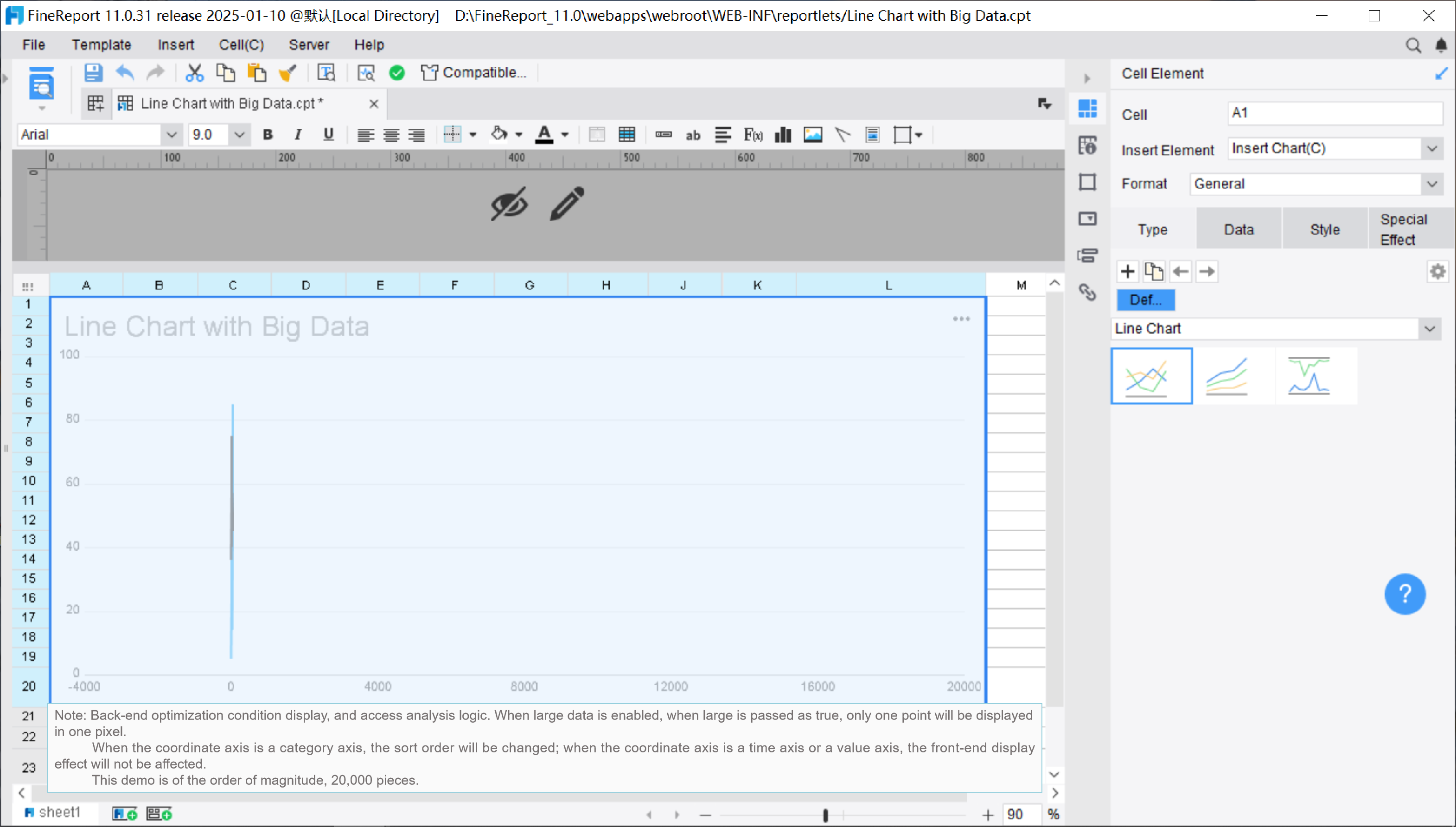Viewport: 1456px width, 827px height.
Task: Click the Insert chart bar icon
Action: tap(783, 134)
